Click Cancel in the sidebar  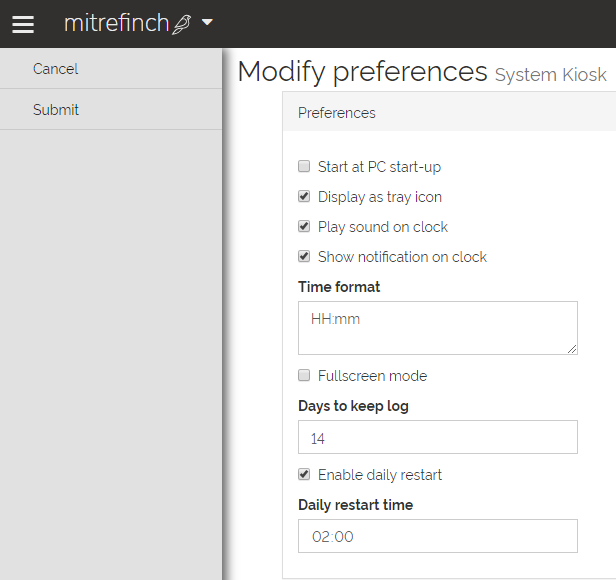click(56, 69)
